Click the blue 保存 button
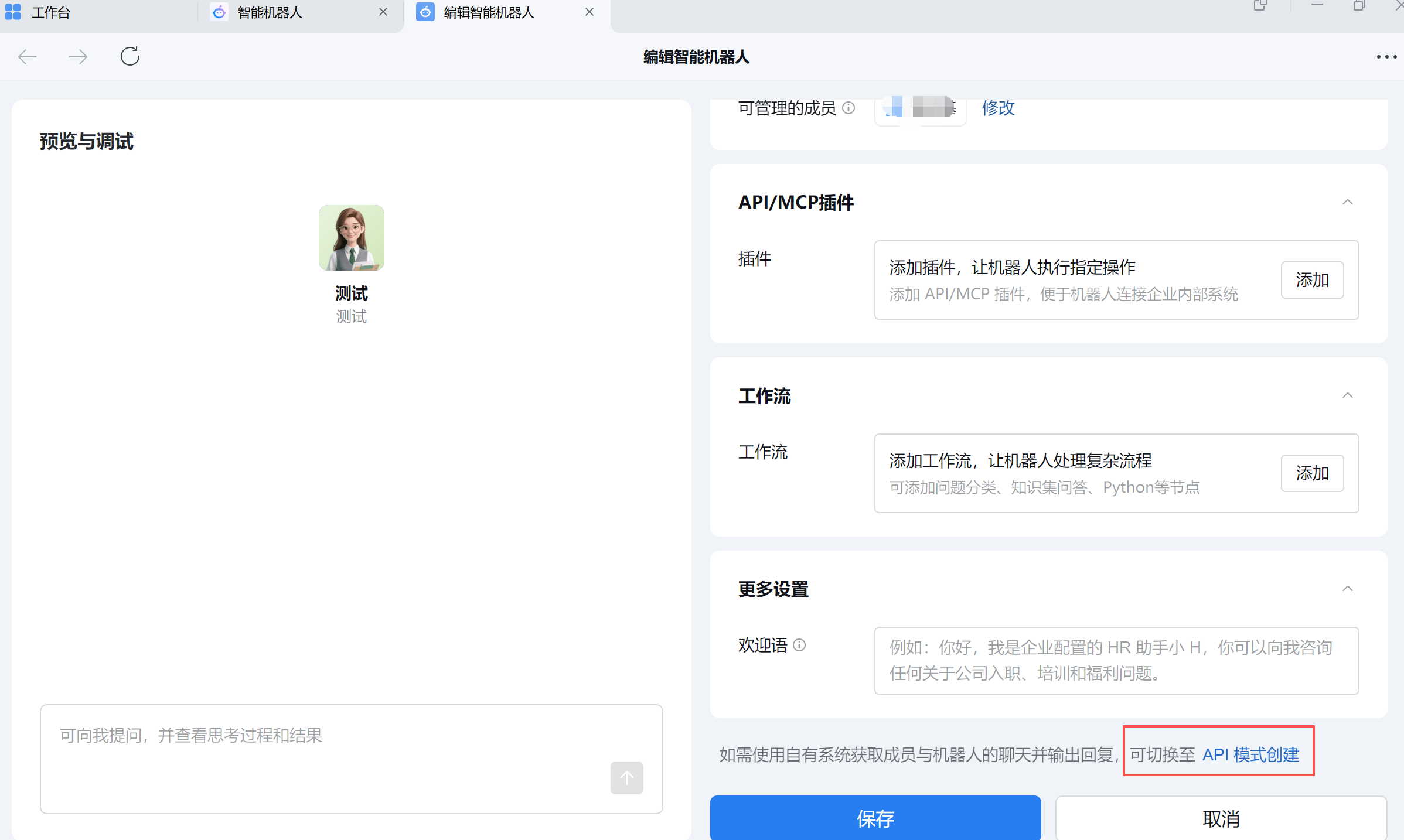This screenshot has width=1404, height=840. (875, 818)
